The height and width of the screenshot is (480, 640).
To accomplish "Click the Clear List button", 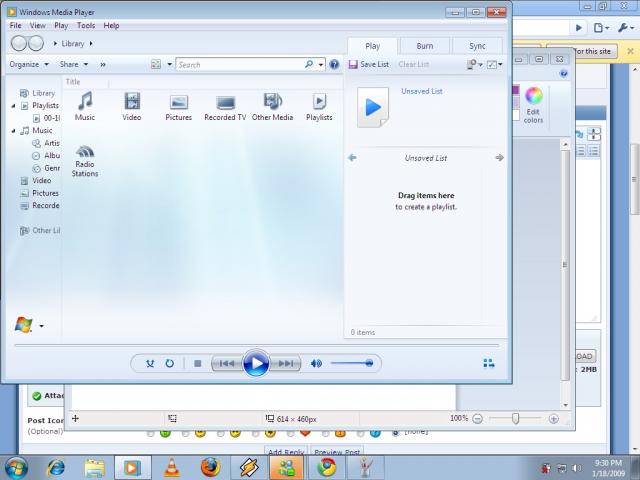I will (413, 64).
